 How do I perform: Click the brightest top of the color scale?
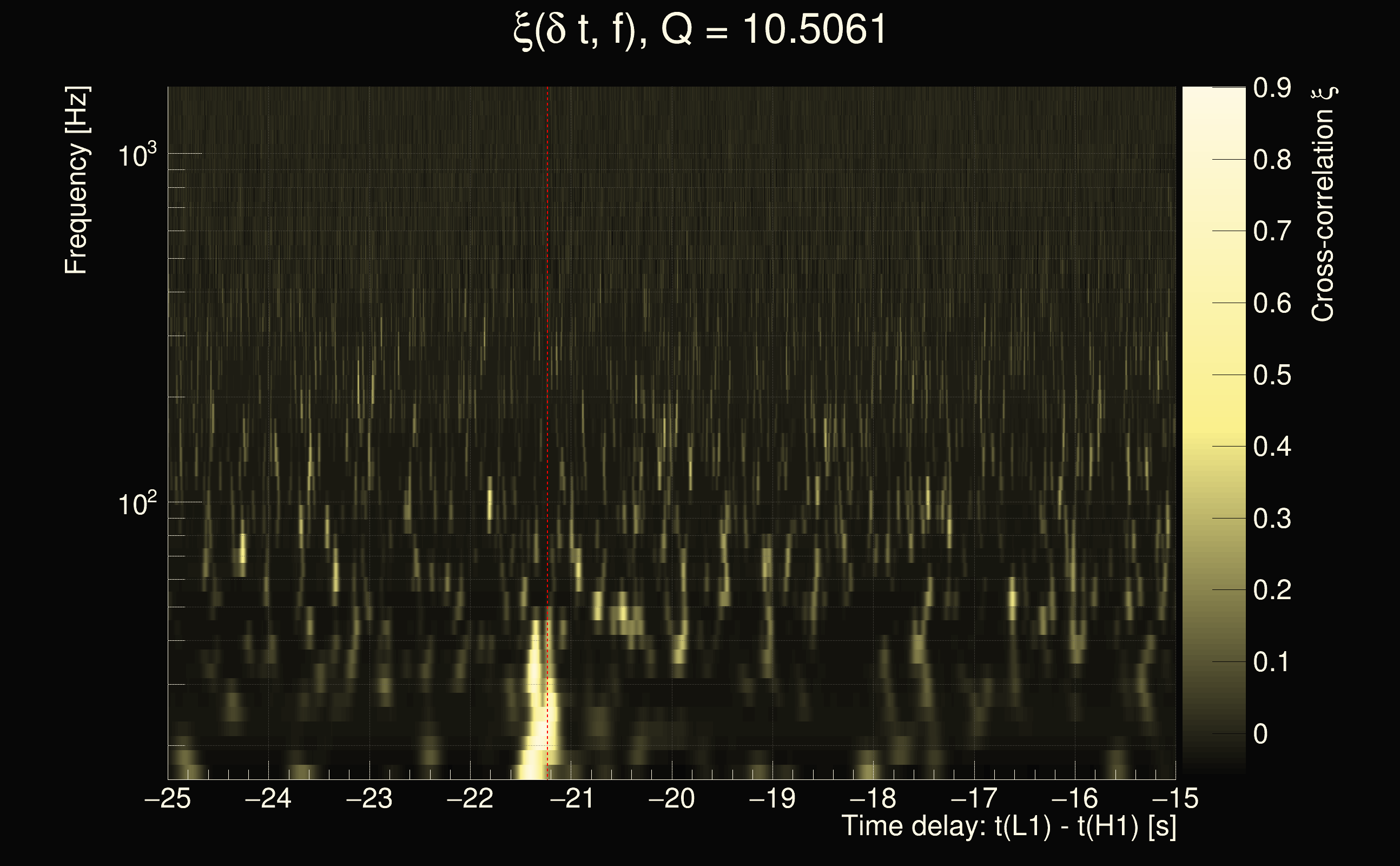click(x=1213, y=91)
